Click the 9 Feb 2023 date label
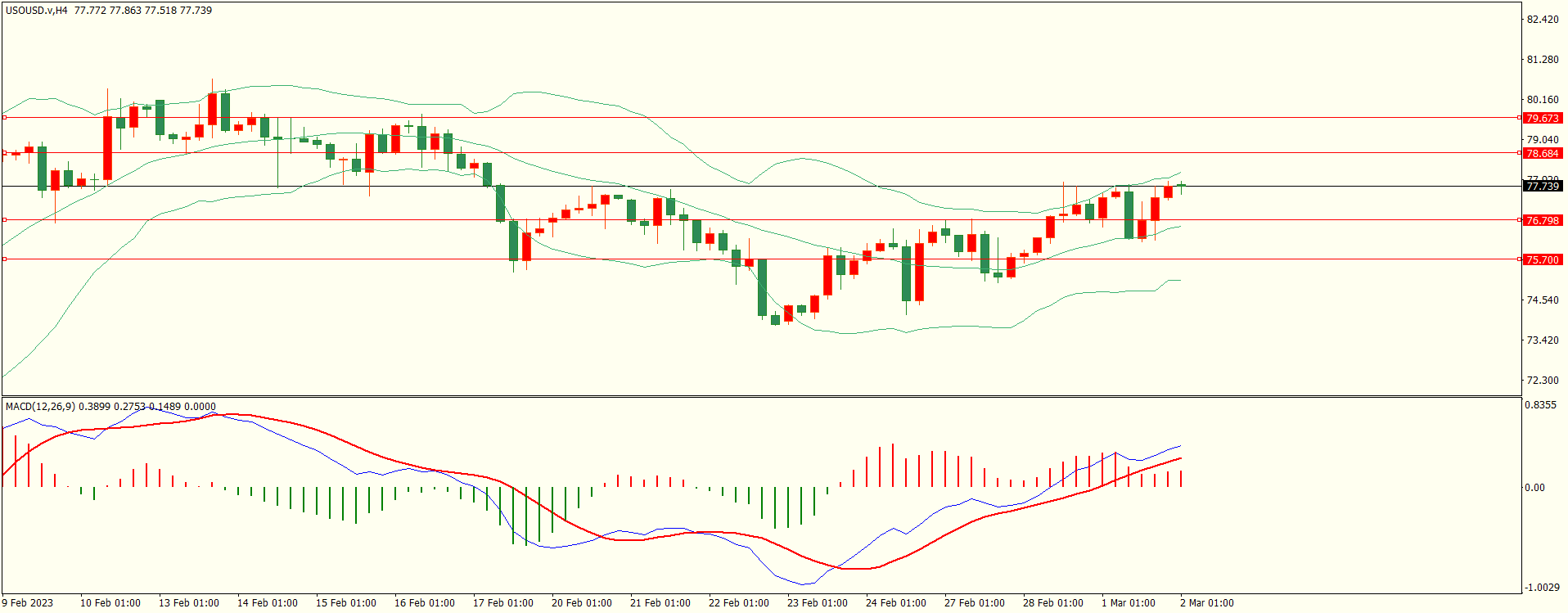 (x=28, y=603)
